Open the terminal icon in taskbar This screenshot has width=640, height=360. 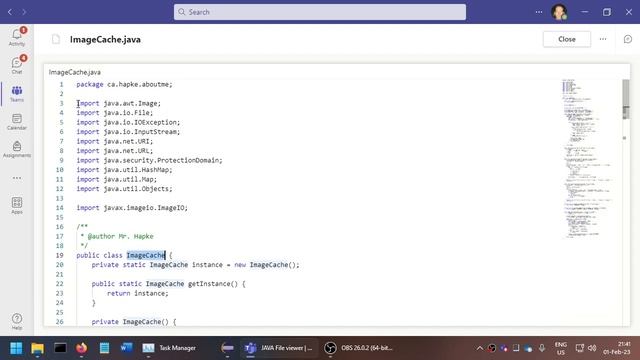point(60,348)
